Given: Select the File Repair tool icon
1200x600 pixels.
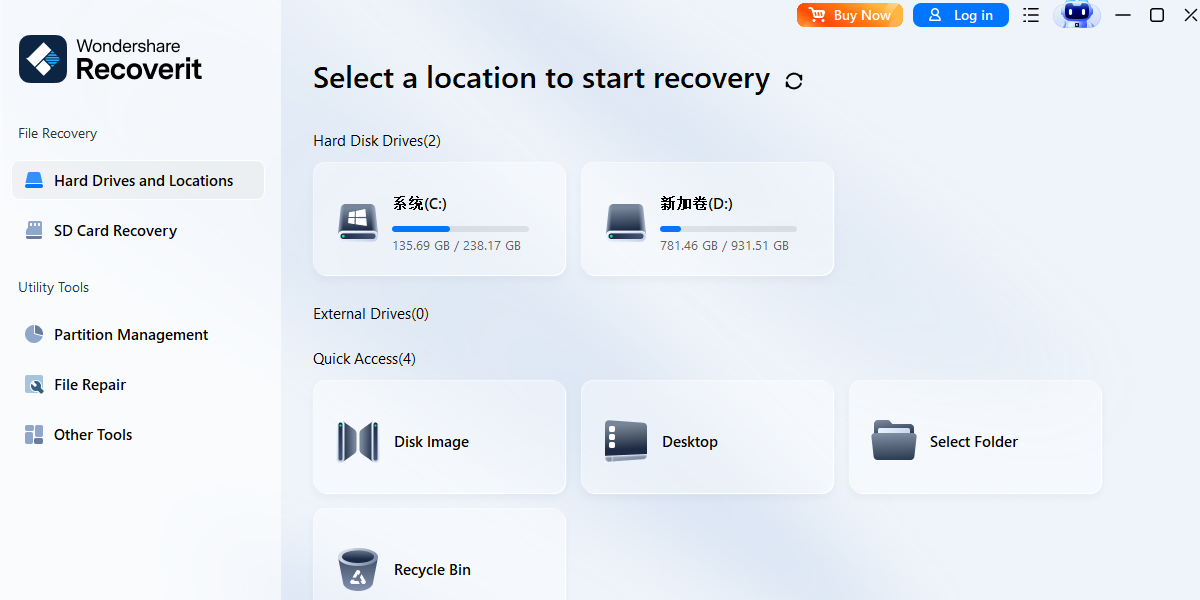Looking at the screenshot, I should (33, 384).
